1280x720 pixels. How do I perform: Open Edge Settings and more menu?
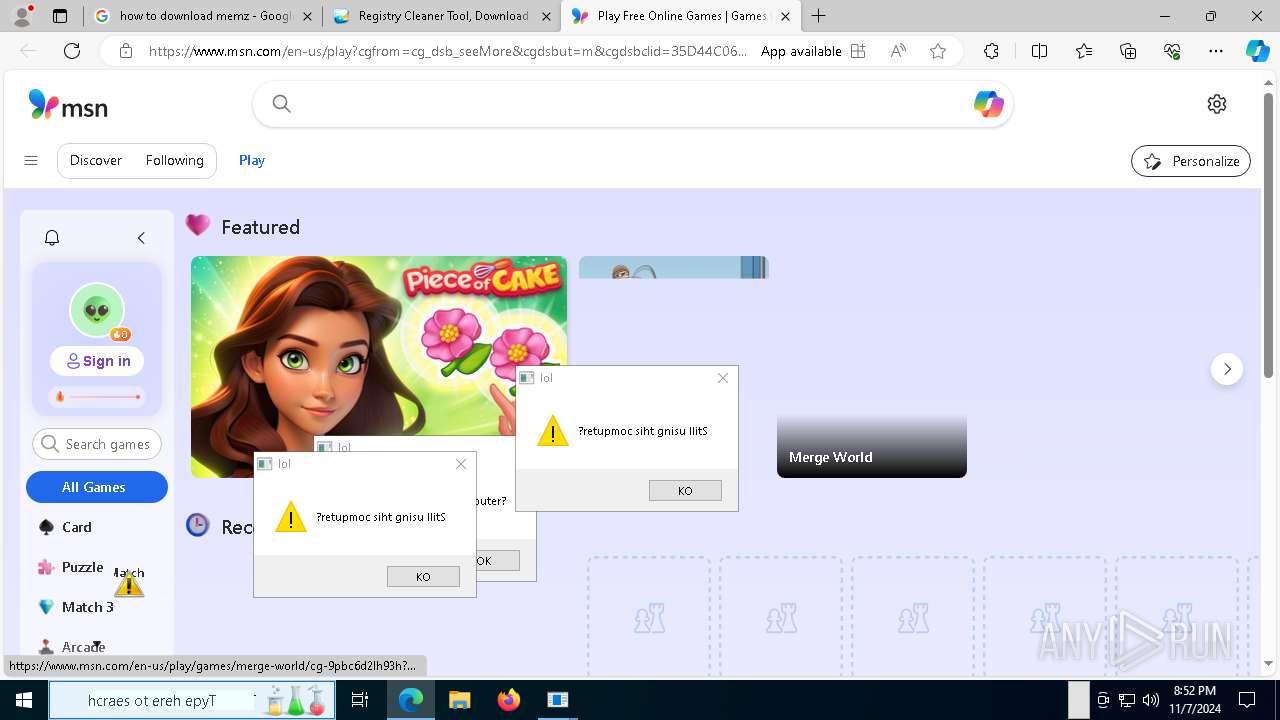click(1216, 51)
